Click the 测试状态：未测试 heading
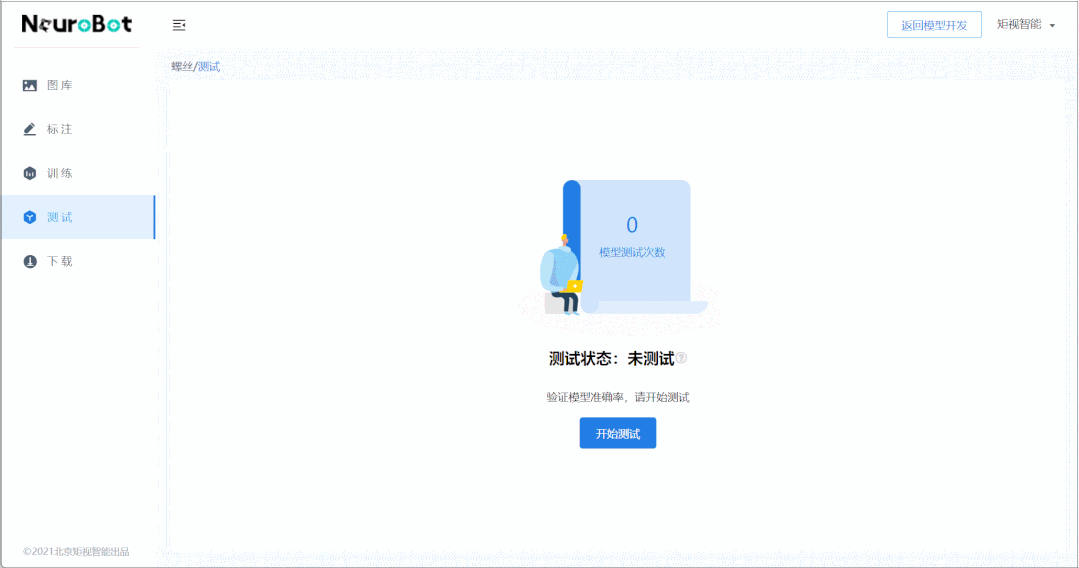Screen dimensions: 1079x568 [611, 359]
